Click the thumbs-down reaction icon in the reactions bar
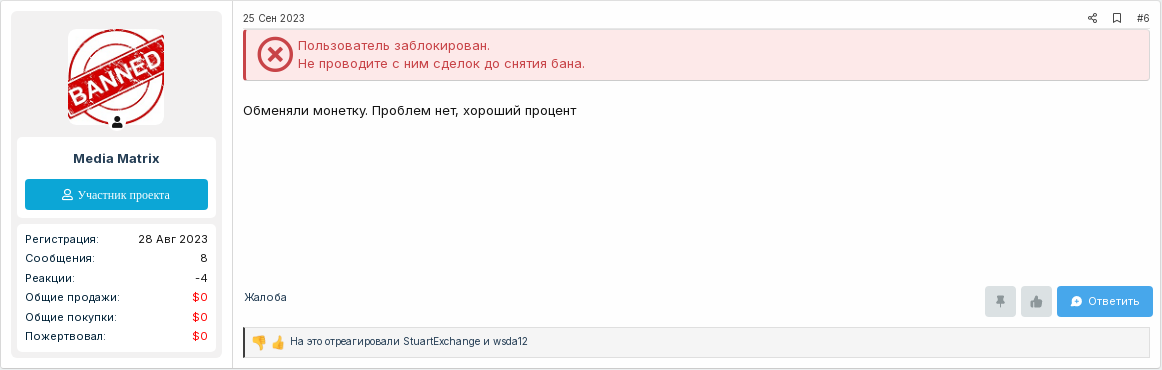The height and width of the screenshot is (370, 1162). (259, 342)
